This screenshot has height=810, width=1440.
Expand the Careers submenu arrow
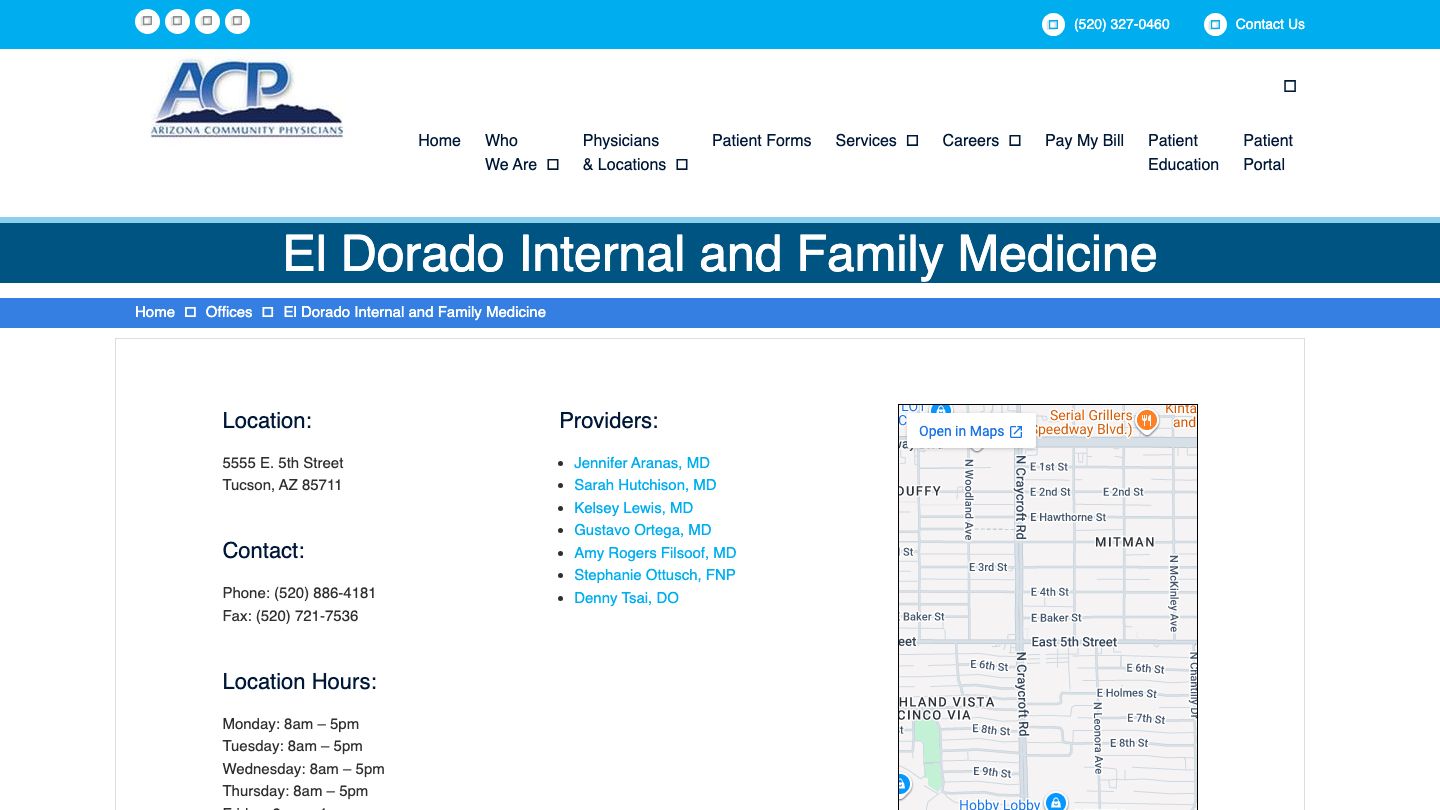click(1017, 140)
